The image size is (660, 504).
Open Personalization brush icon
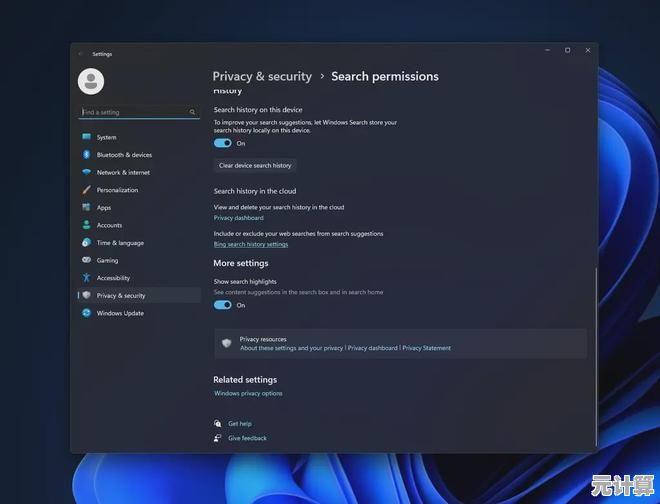[x=87, y=190]
